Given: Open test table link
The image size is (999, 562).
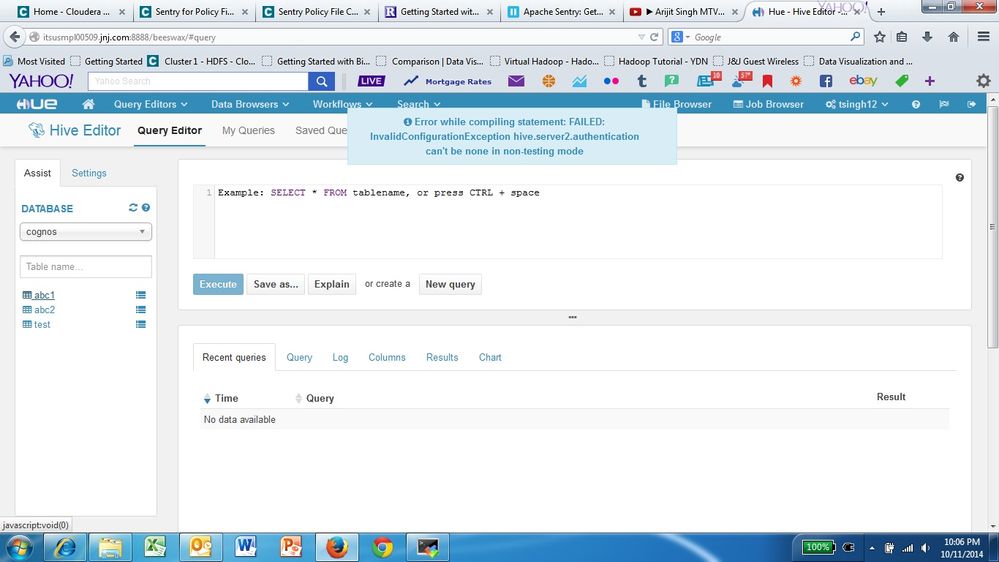Looking at the screenshot, I should coord(42,324).
